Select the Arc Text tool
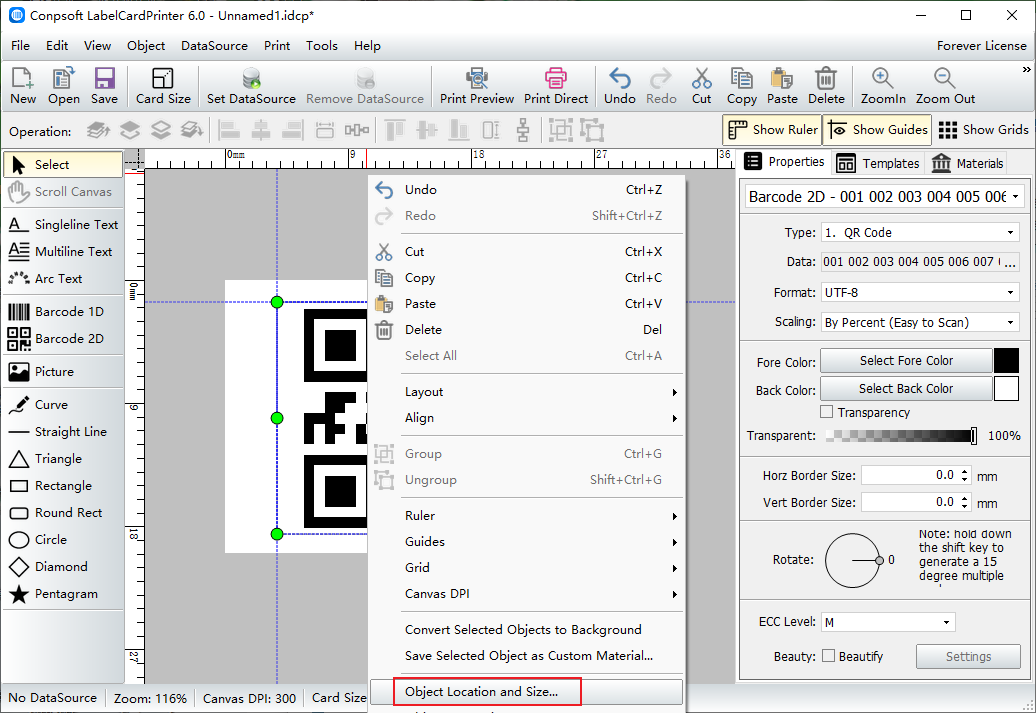 tap(63, 279)
